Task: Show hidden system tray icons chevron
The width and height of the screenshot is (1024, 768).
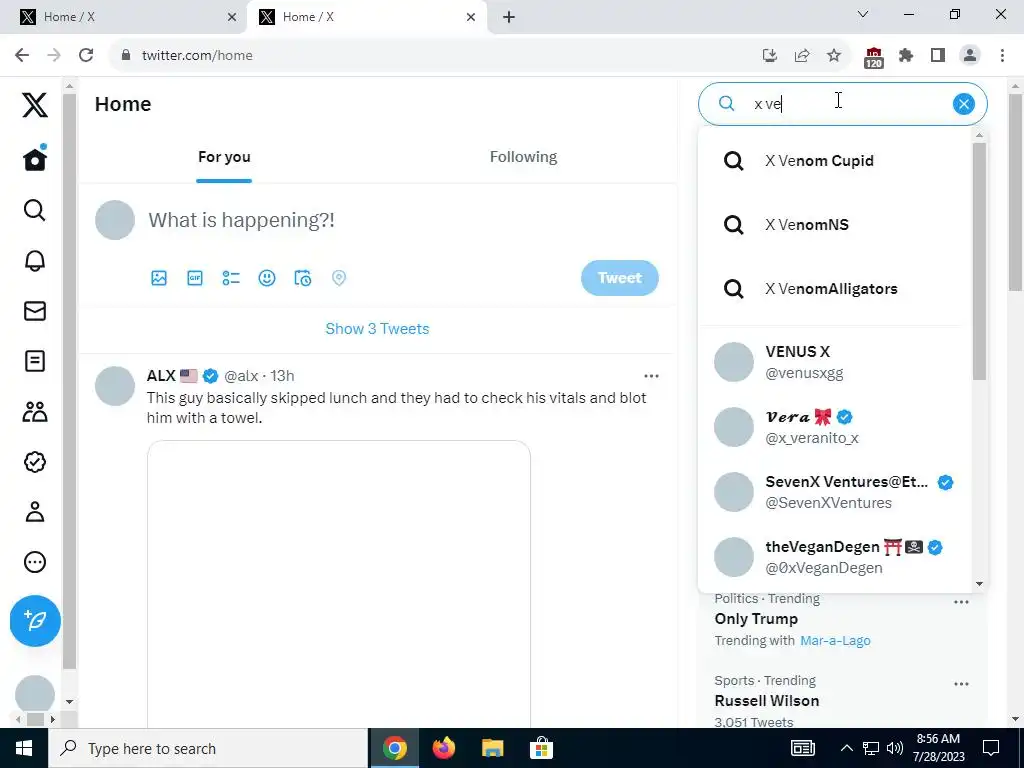Action: (846, 748)
